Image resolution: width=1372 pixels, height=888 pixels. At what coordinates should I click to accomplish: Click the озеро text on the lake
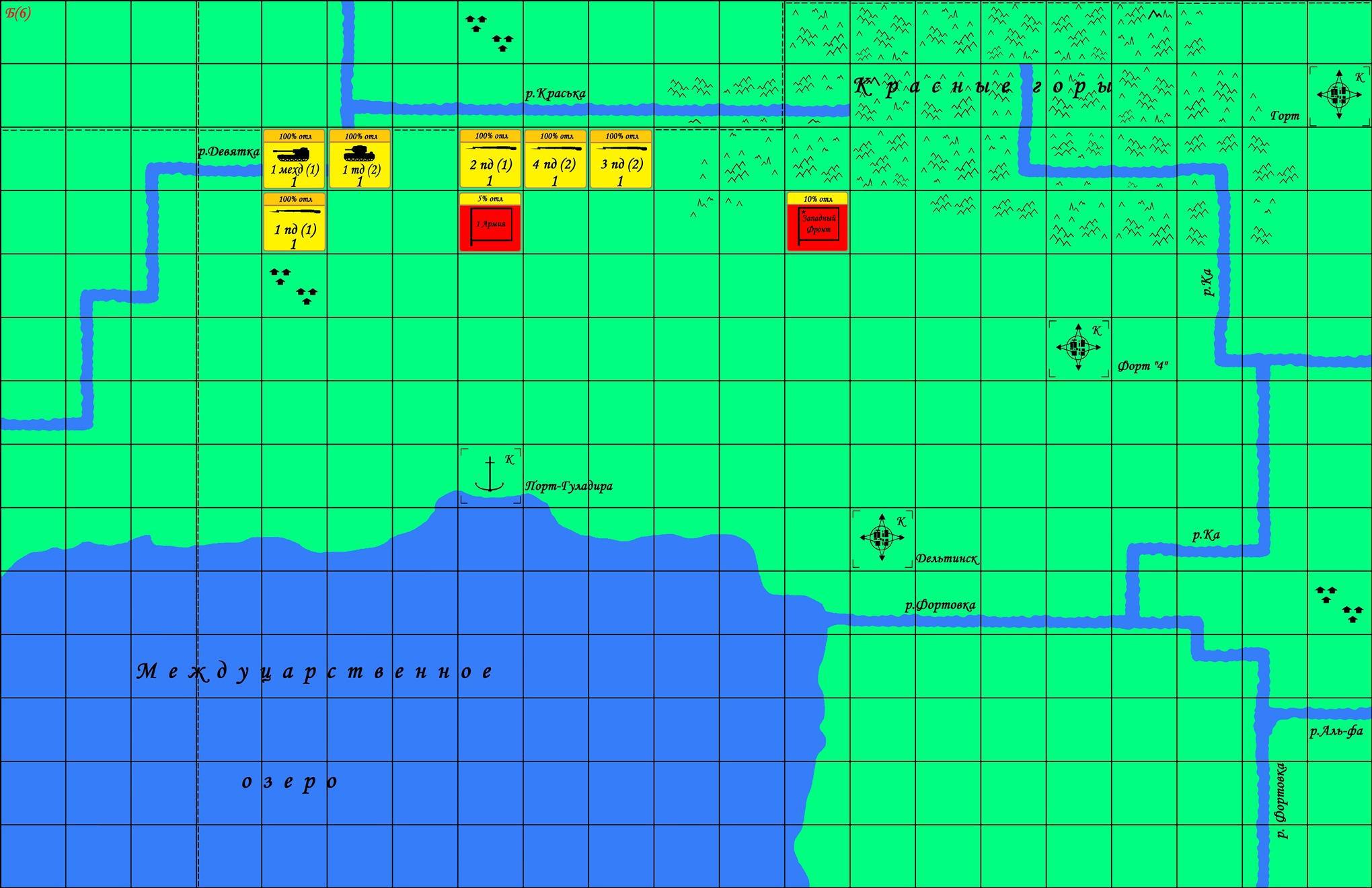click(x=290, y=781)
